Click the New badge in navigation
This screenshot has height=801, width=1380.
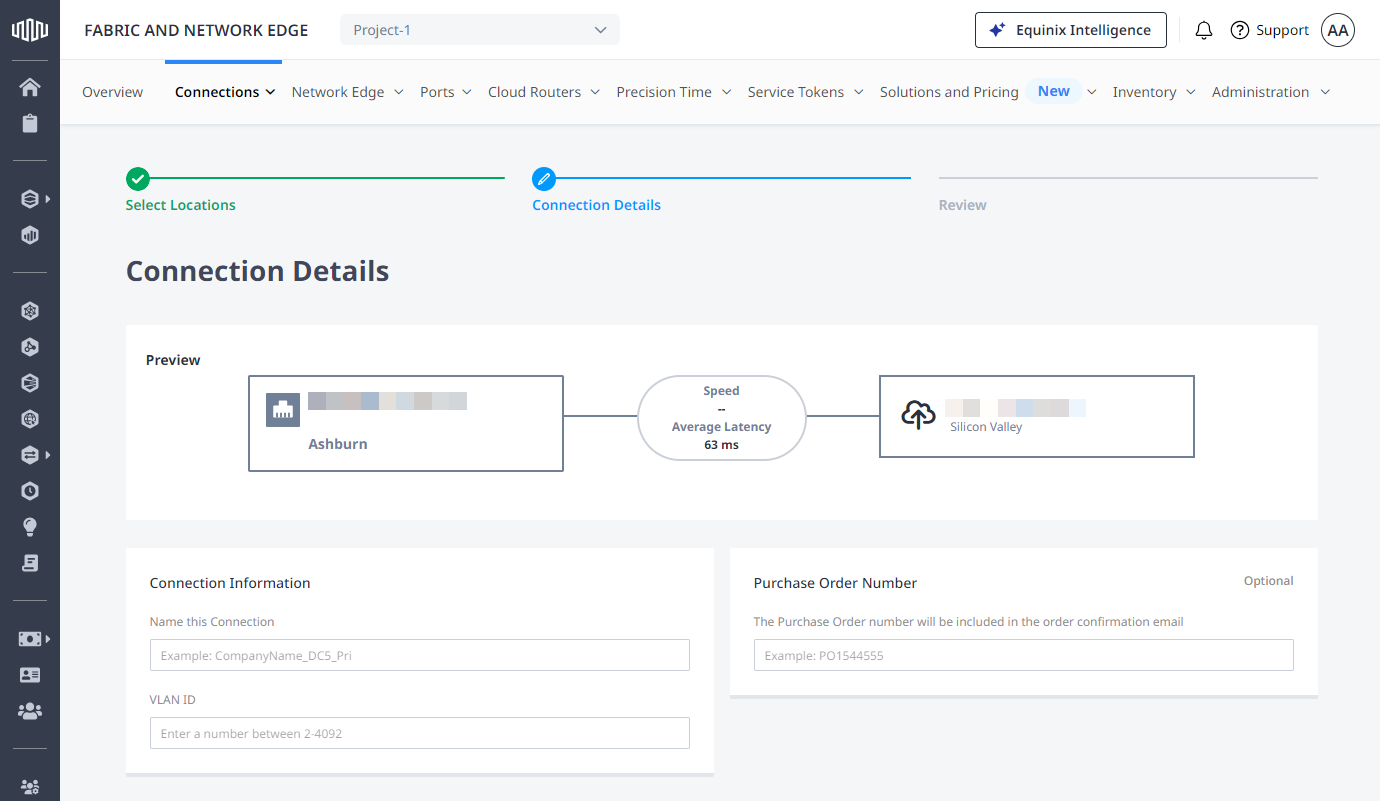(x=1054, y=91)
